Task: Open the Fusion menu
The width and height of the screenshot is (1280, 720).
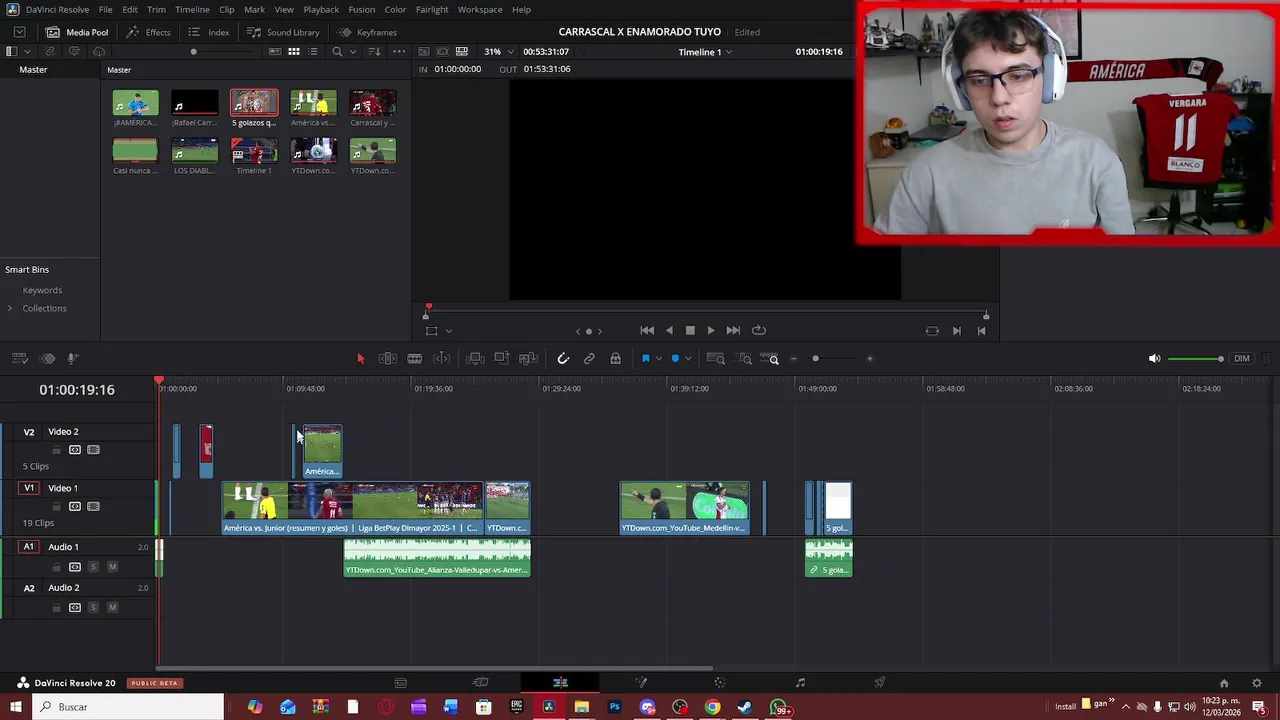Action: pyautogui.click(x=361, y=9)
